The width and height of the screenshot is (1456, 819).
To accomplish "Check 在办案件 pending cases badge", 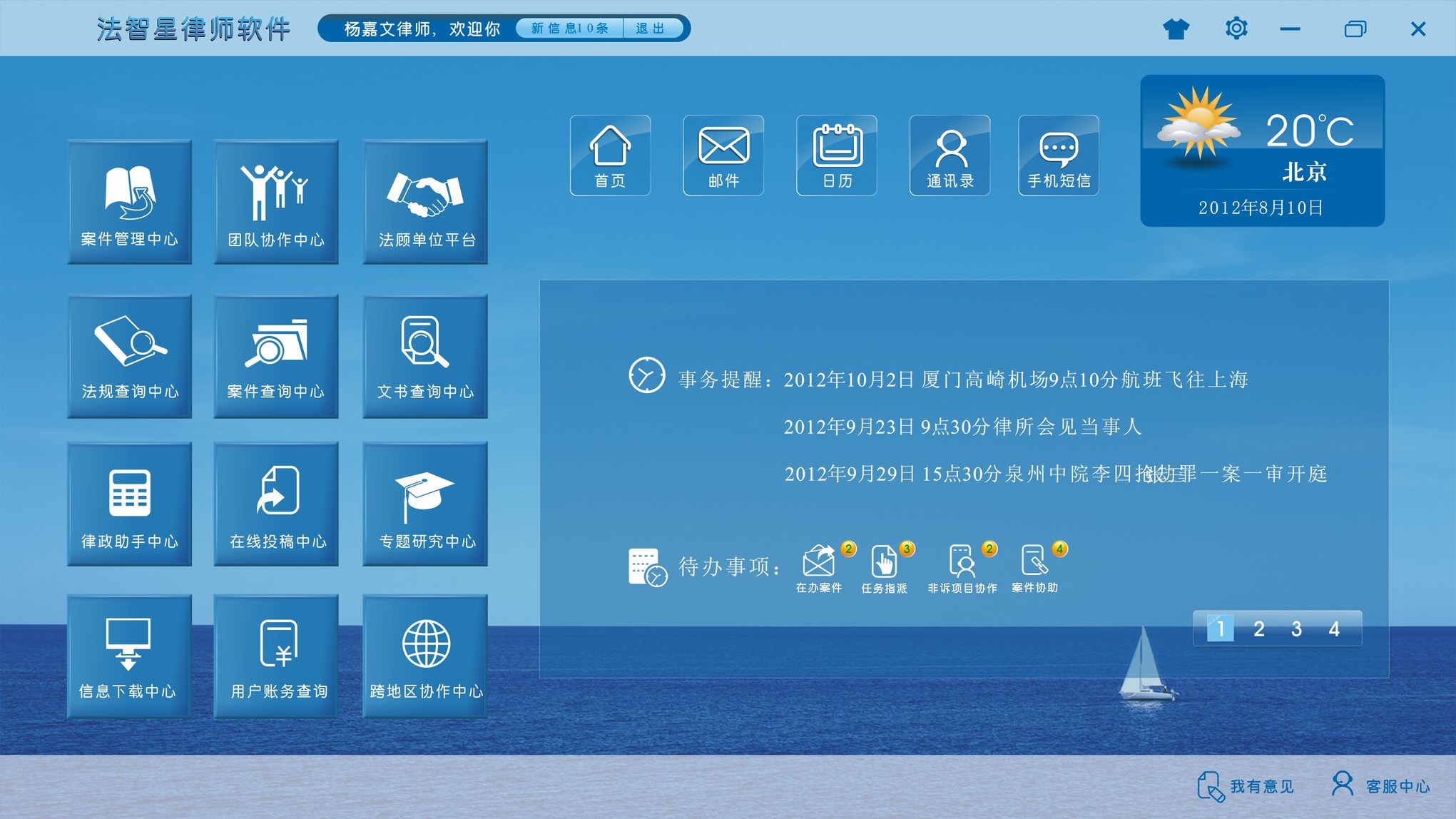I will click(x=819, y=567).
